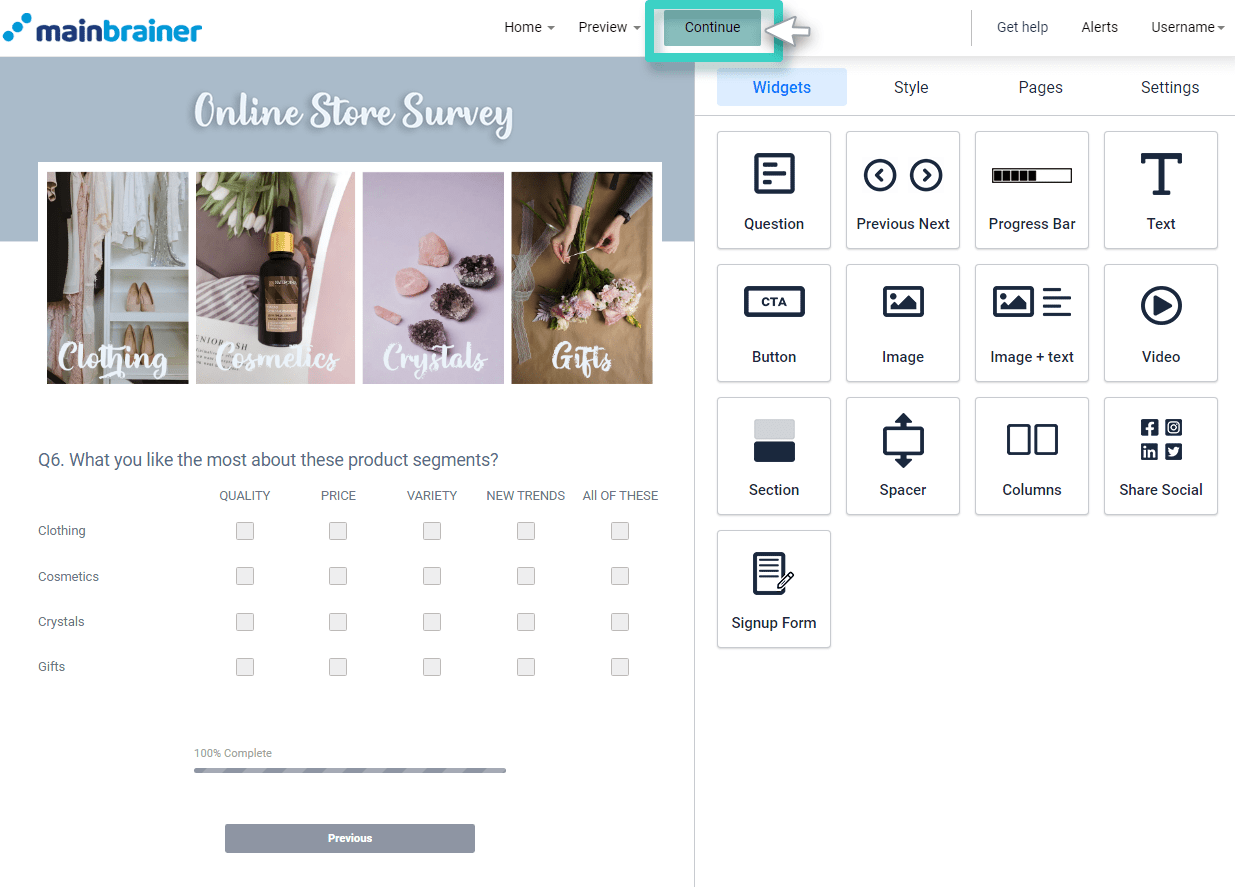Open the Preview dropdown menu

[x=608, y=27]
